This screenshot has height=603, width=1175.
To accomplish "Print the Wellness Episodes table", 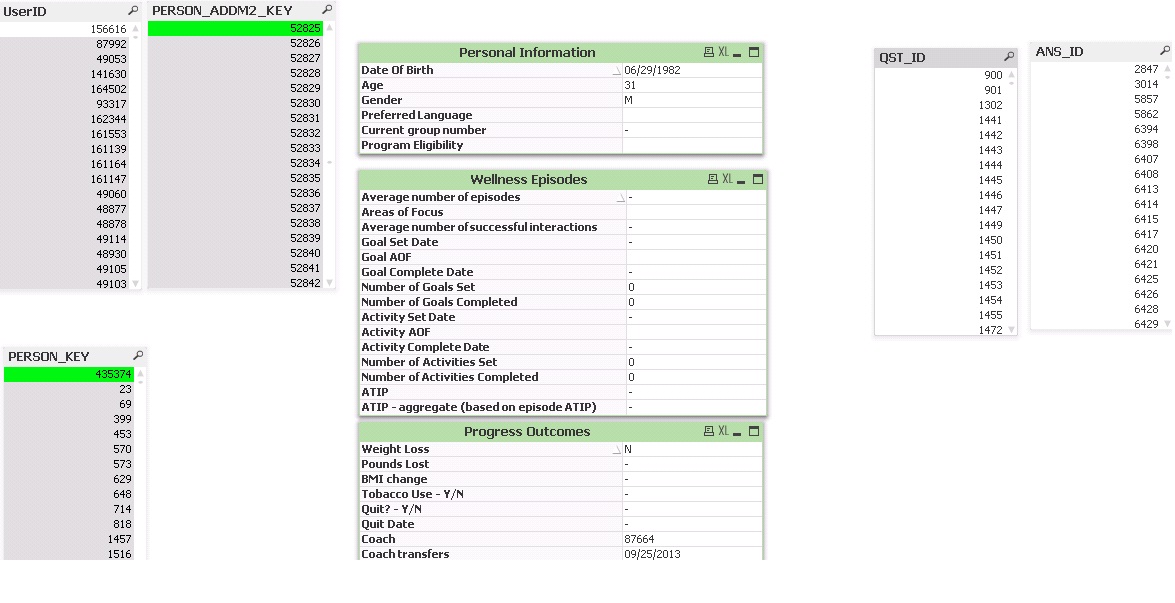I will [x=713, y=179].
